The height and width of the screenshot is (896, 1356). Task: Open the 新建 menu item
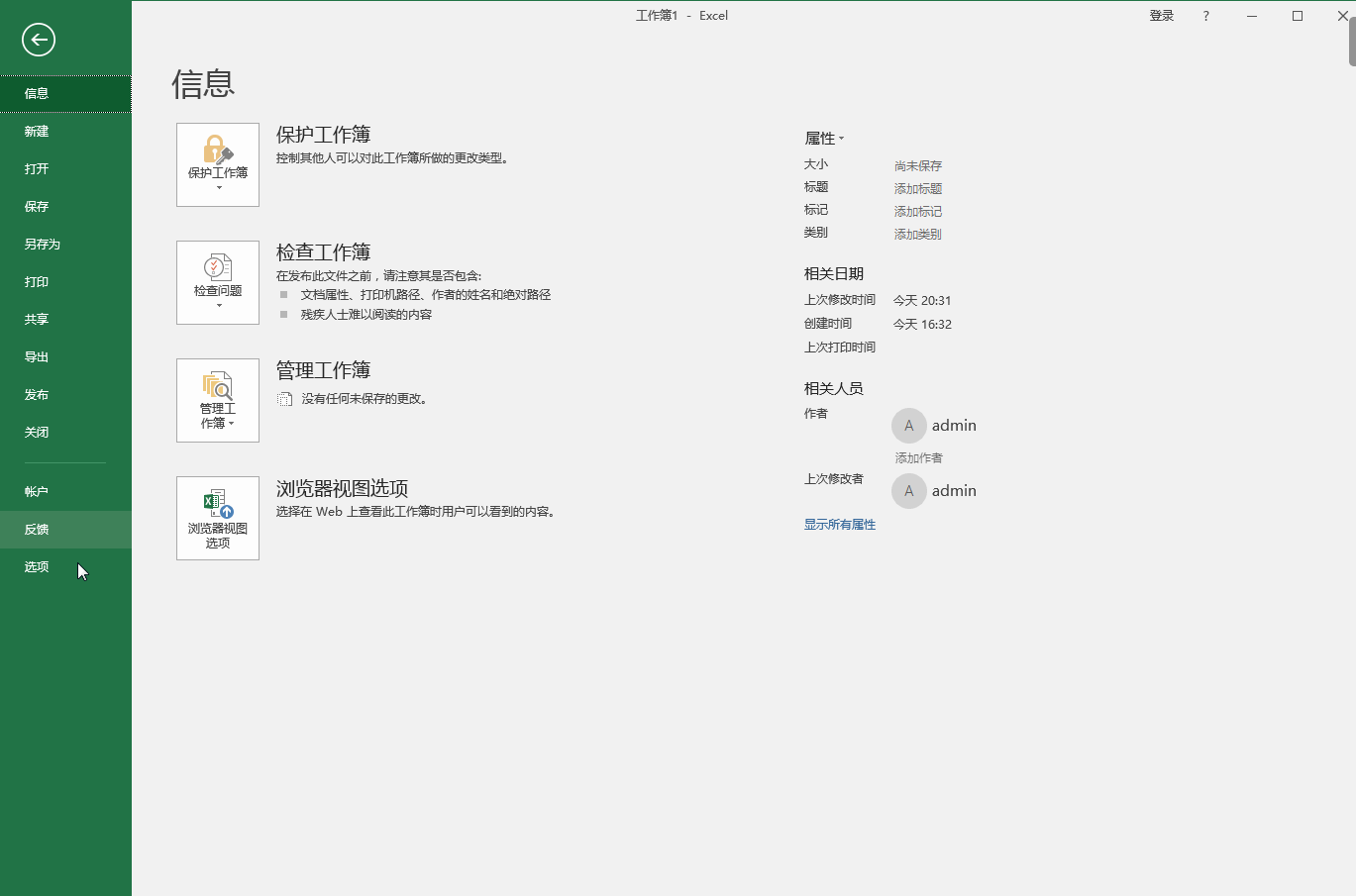pyautogui.click(x=65, y=131)
